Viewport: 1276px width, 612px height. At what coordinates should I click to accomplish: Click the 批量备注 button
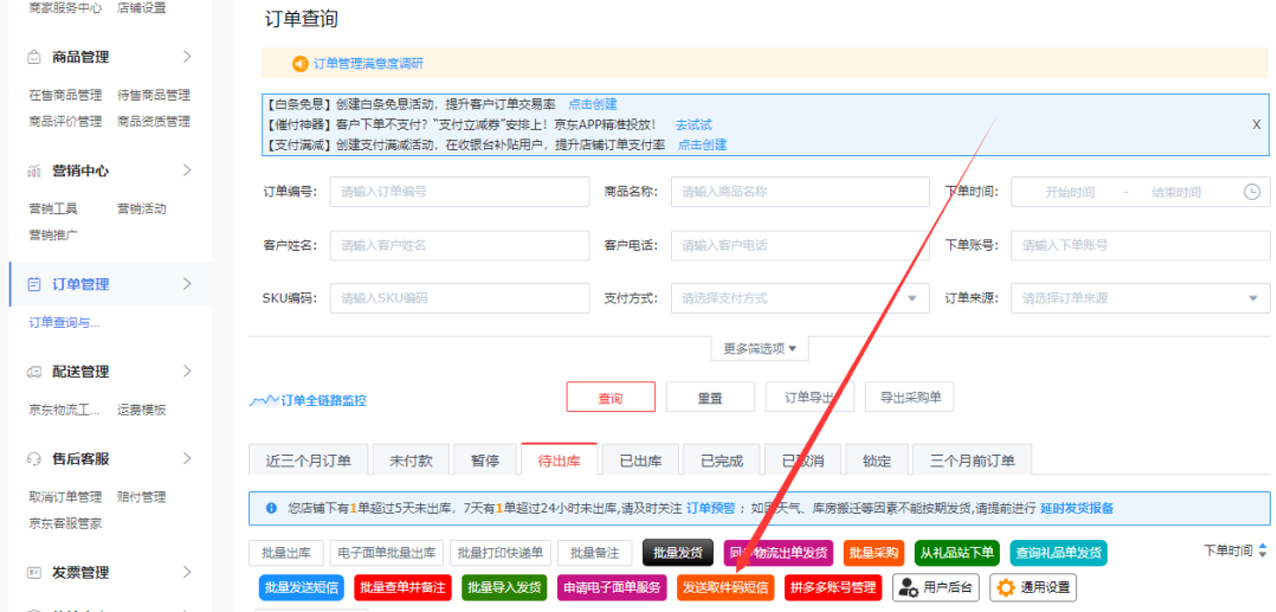pos(595,552)
